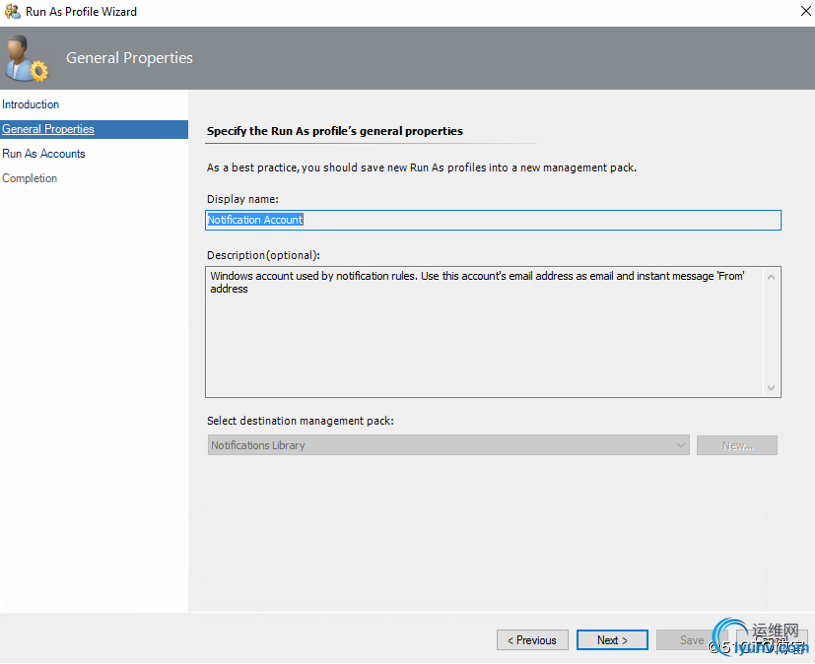Click the New... management pack button
The image size is (815, 664).
(x=737, y=446)
